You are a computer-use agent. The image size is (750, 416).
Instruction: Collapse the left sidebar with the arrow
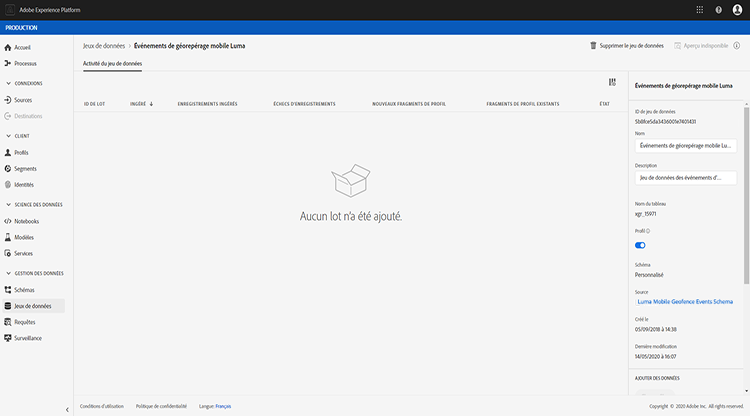67,410
